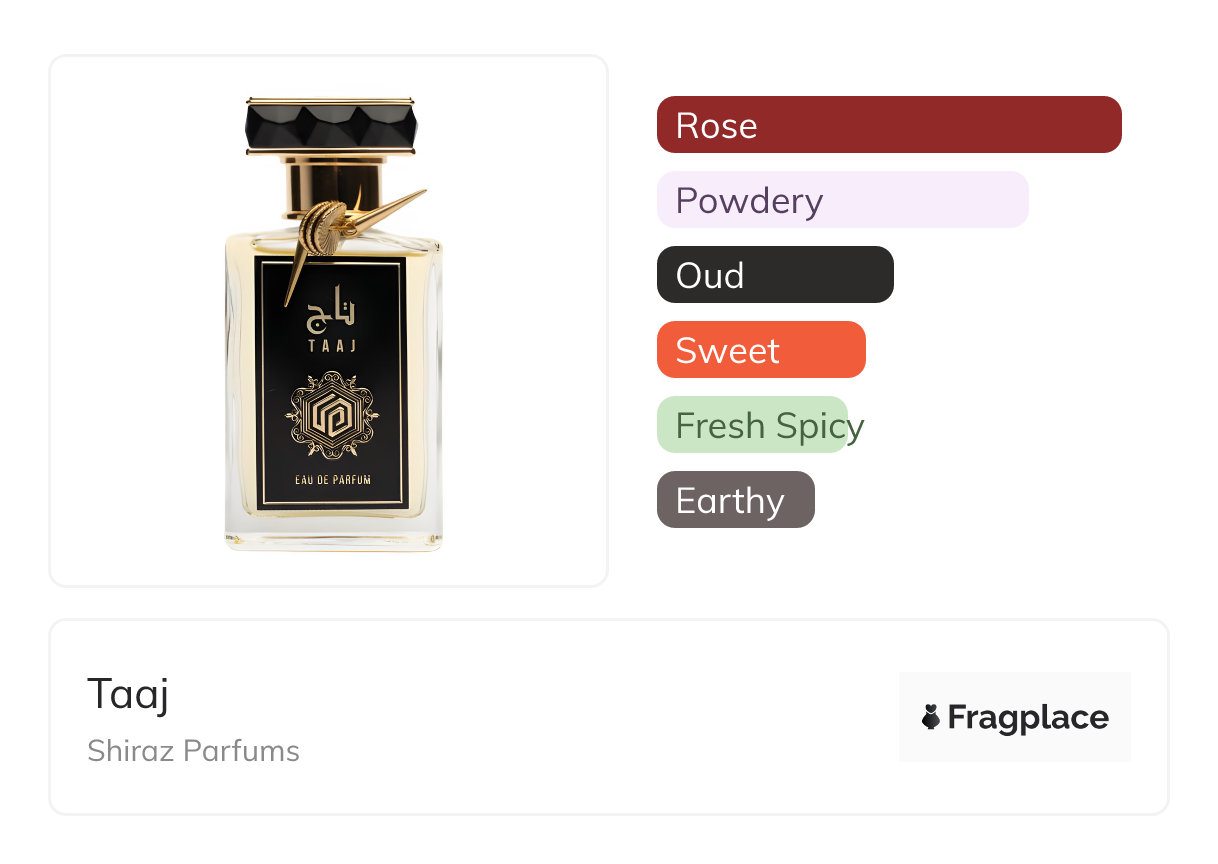The image size is (1218, 864).
Task: Select the Fresh Spicy accord bar
Action: (753, 425)
